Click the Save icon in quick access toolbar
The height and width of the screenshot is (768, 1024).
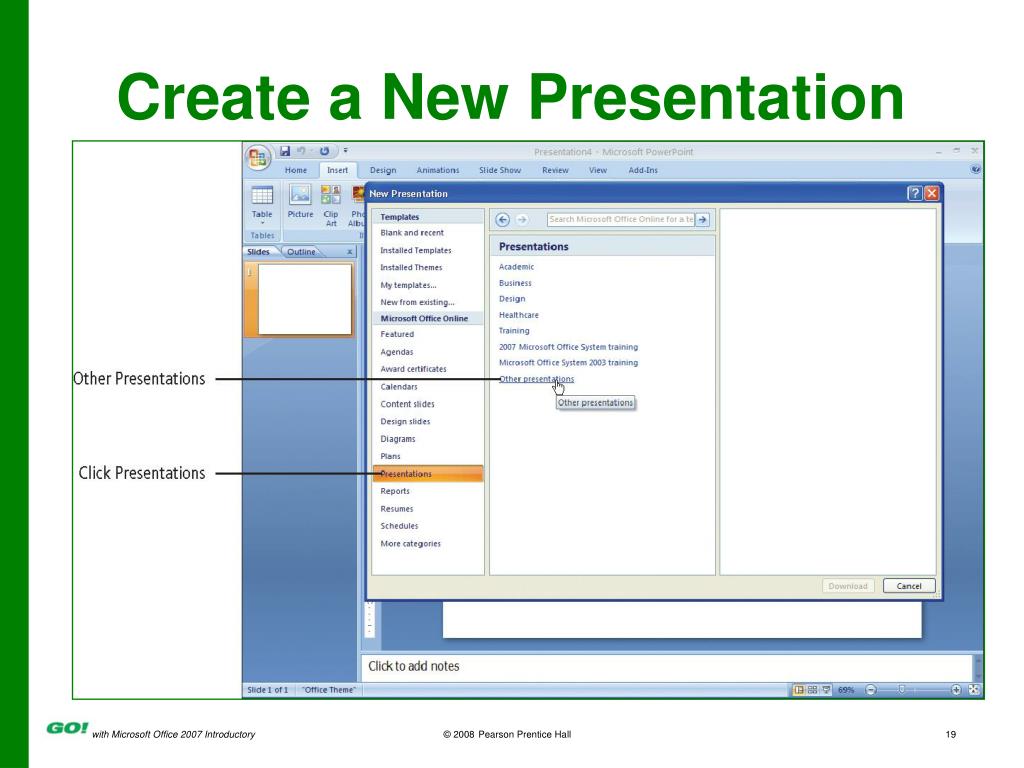285,151
